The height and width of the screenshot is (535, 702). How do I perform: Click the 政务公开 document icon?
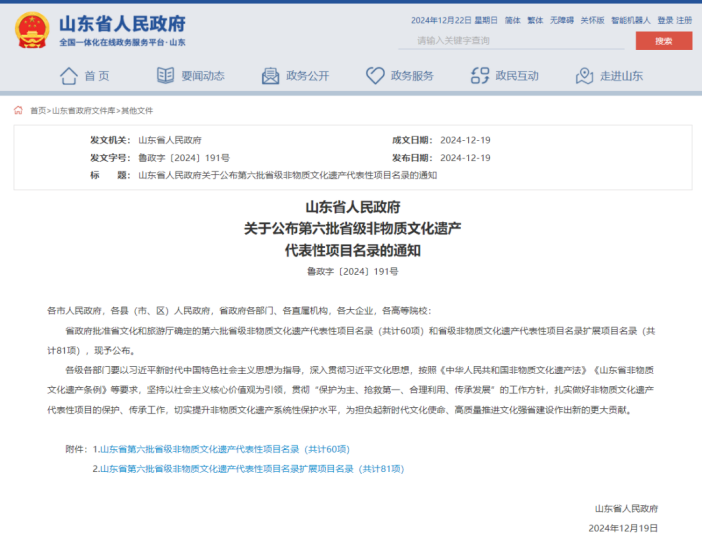coord(271,76)
